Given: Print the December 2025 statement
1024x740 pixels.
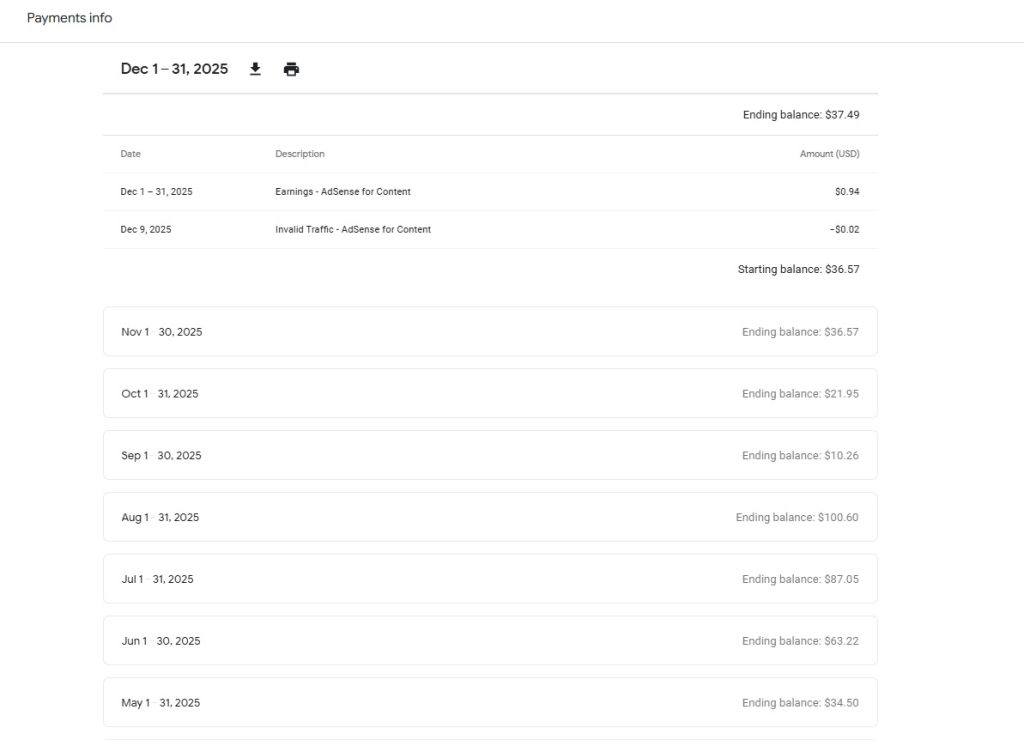Looking at the screenshot, I should [291, 69].
